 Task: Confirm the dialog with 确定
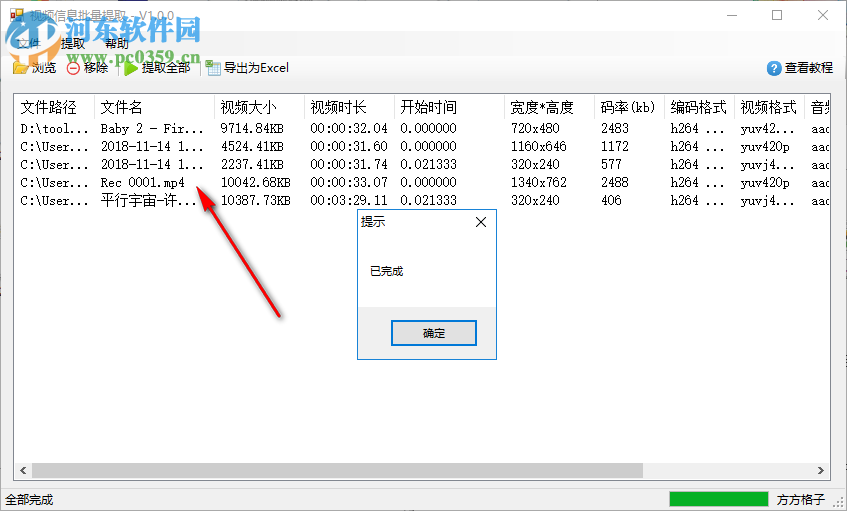[x=434, y=333]
